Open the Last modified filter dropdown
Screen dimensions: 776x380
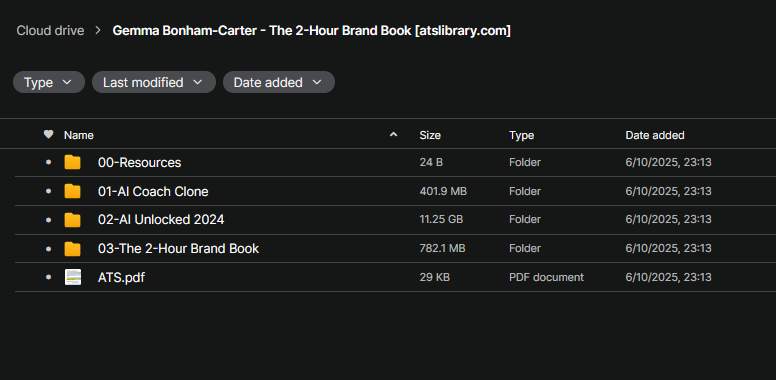tap(153, 82)
